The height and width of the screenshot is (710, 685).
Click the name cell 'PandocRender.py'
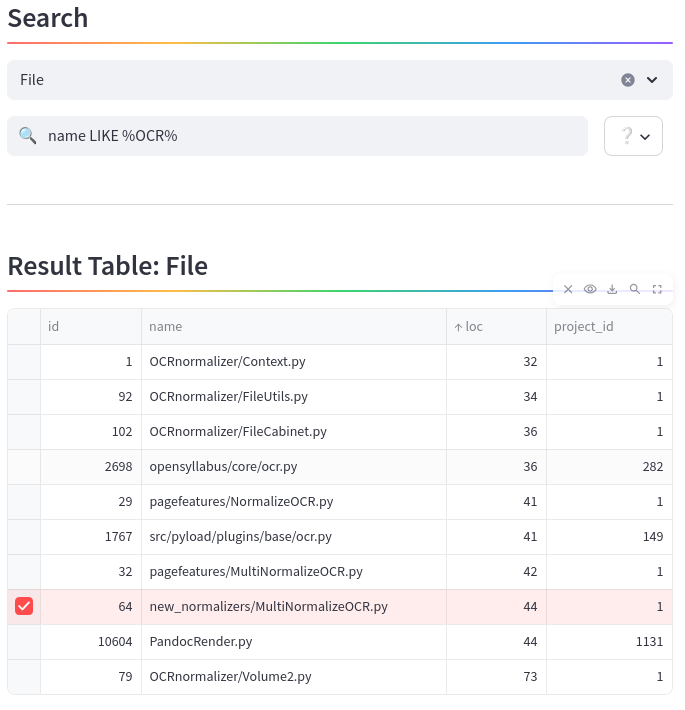click(x=293, y=642)
